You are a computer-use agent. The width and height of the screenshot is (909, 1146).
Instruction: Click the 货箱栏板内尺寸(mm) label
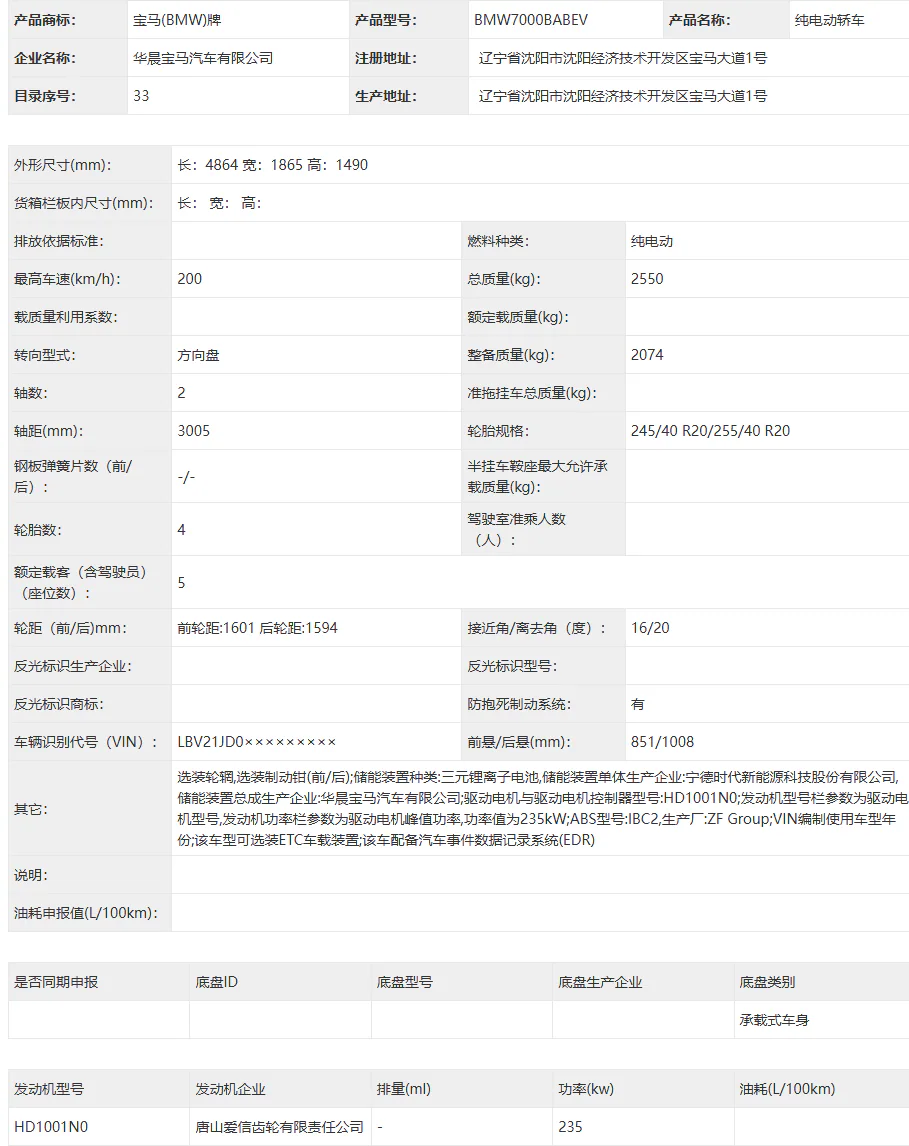click(84, 202)
